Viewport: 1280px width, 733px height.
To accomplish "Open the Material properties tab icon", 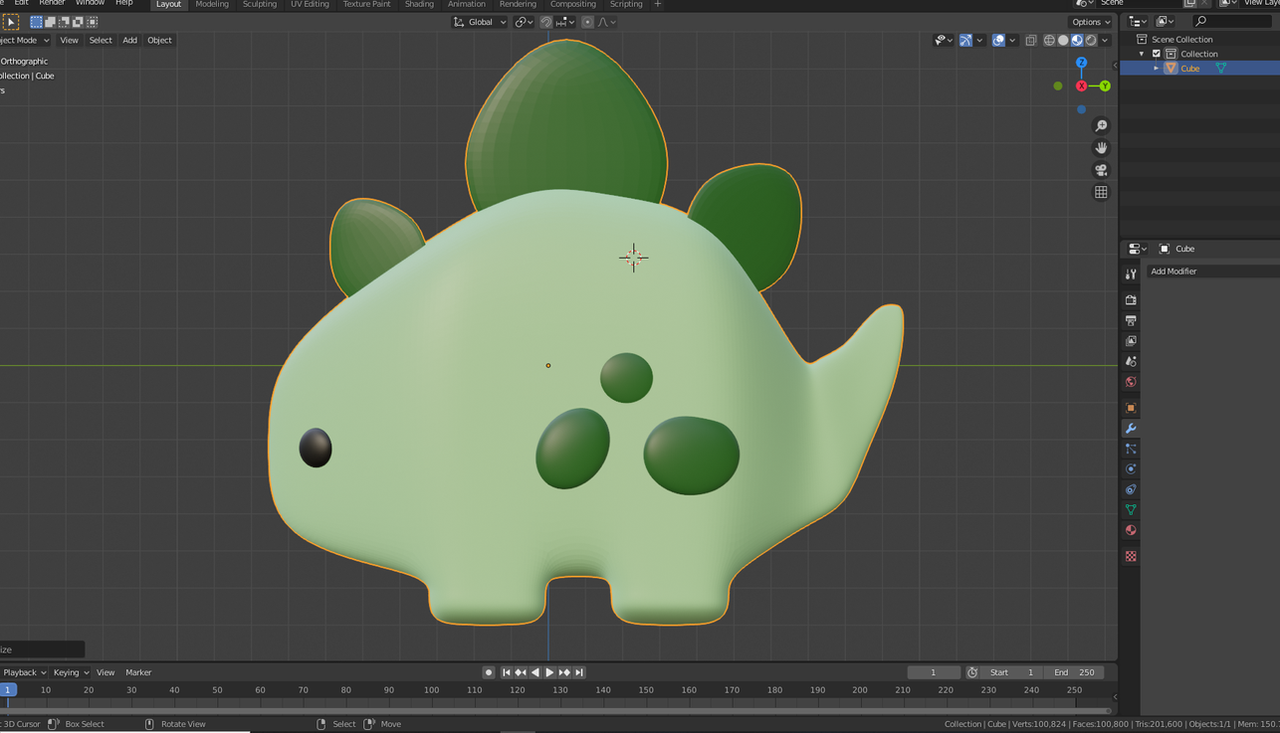I will point(1131,530).
